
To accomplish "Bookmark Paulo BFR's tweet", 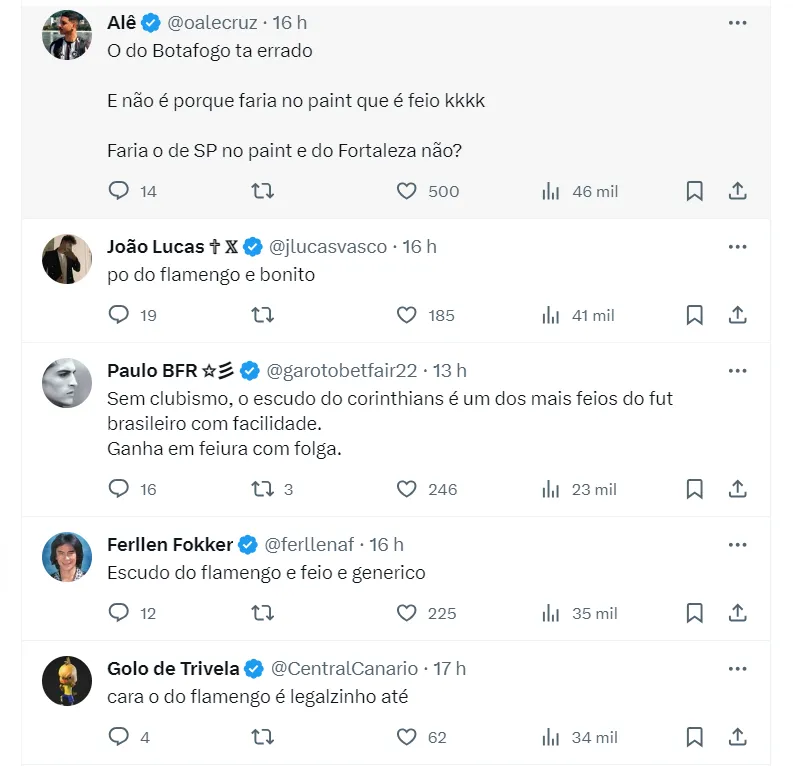I will point(694,489).
